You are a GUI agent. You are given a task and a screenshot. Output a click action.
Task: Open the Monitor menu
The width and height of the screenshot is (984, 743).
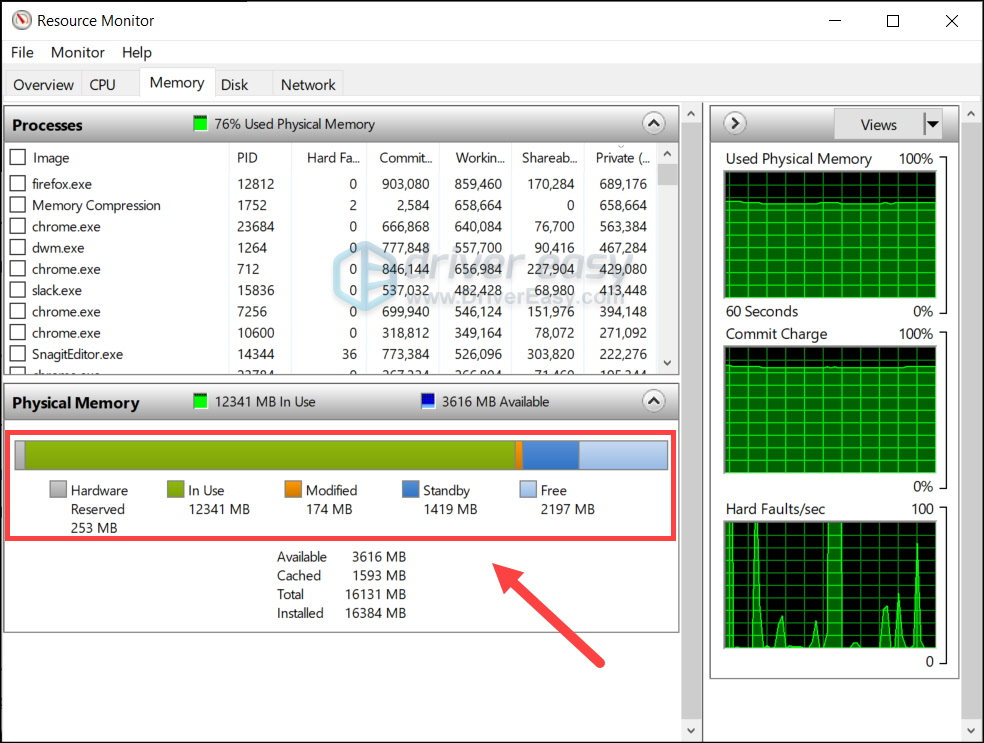click(77, 52)
